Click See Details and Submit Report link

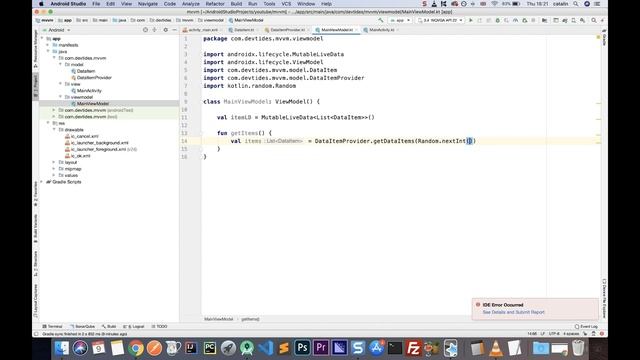click(513, 312)
